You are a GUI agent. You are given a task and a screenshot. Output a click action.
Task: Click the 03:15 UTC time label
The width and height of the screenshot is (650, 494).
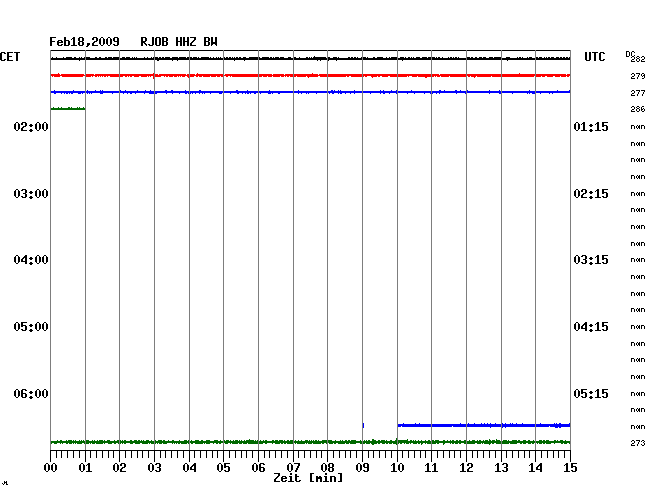(591, 260)
